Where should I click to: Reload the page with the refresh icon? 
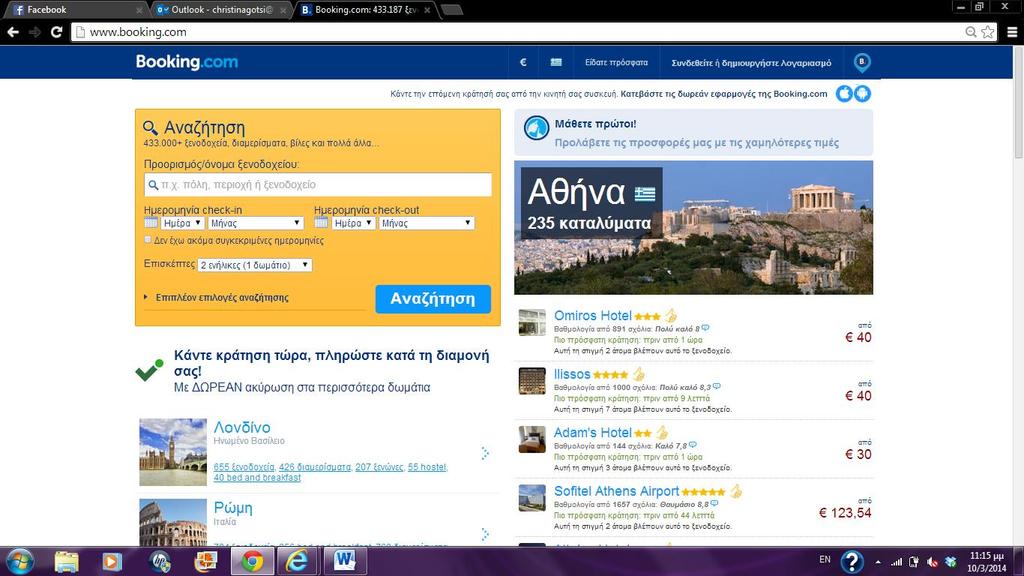(x=56, y=32)
